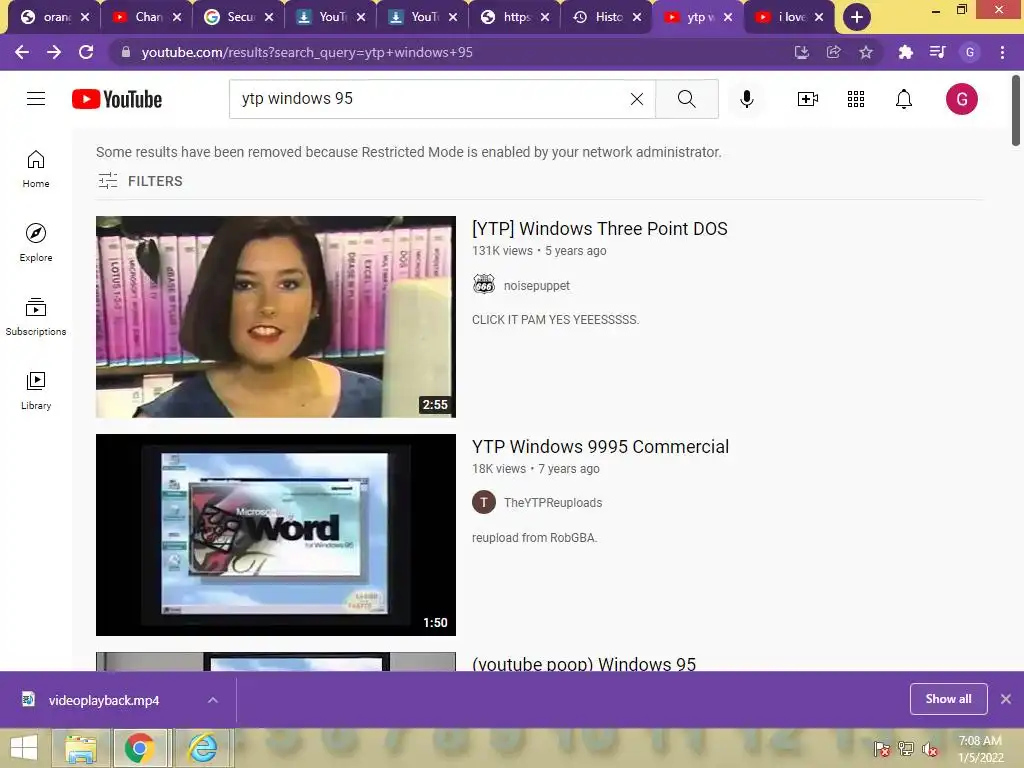
Task: Go back in browser
Action: [22, 52]
